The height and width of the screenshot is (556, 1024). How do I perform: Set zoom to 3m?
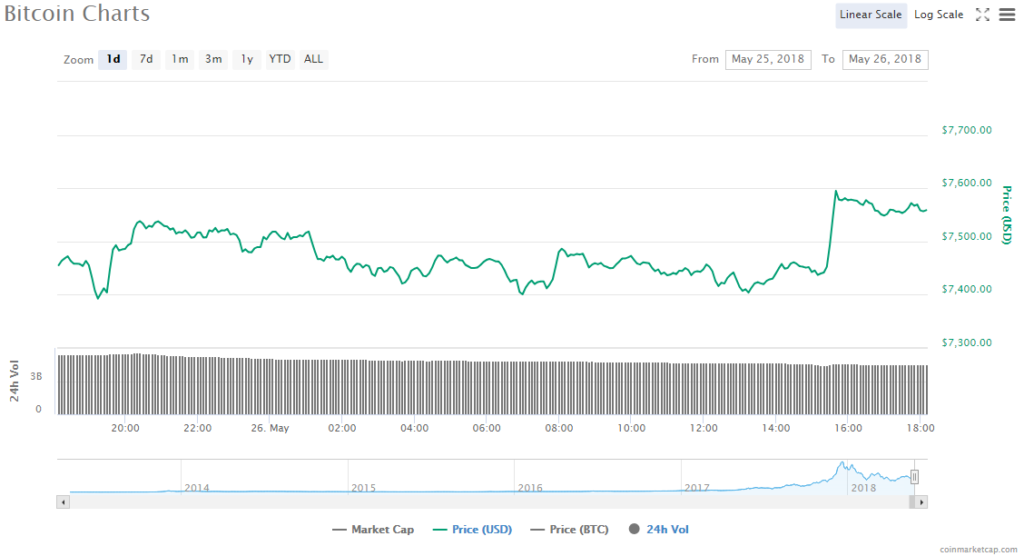pyautogui.click(x=213, y=59)
